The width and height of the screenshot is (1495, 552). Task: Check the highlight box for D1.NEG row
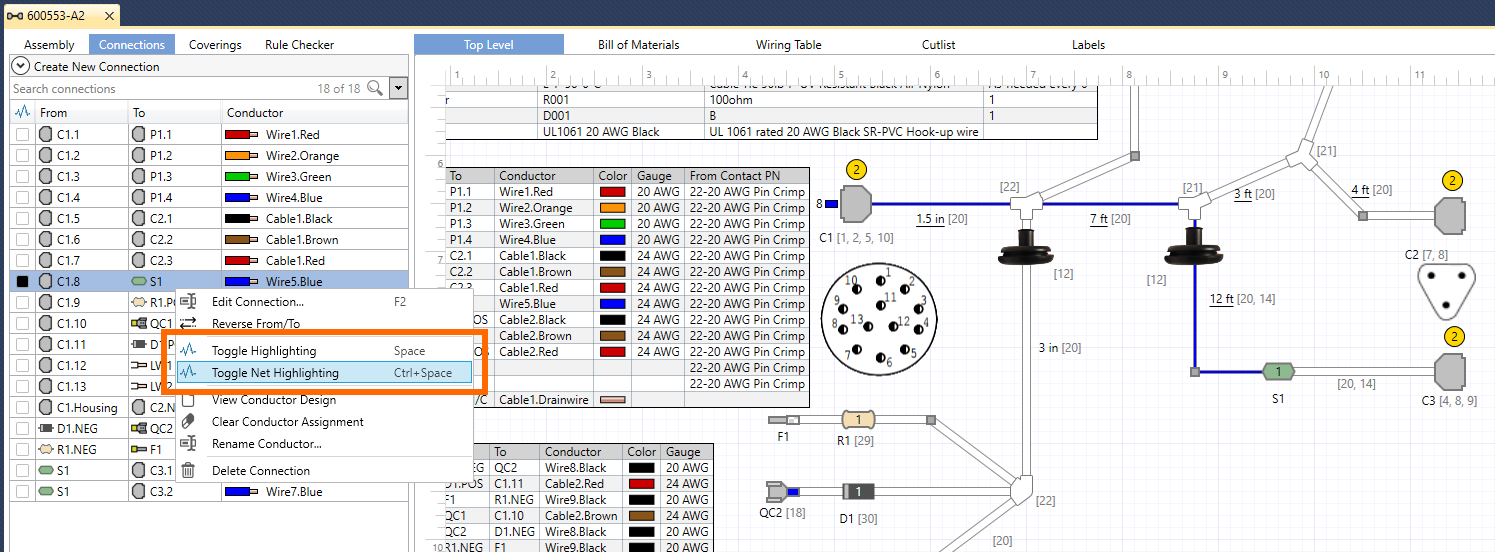point(22,428)
